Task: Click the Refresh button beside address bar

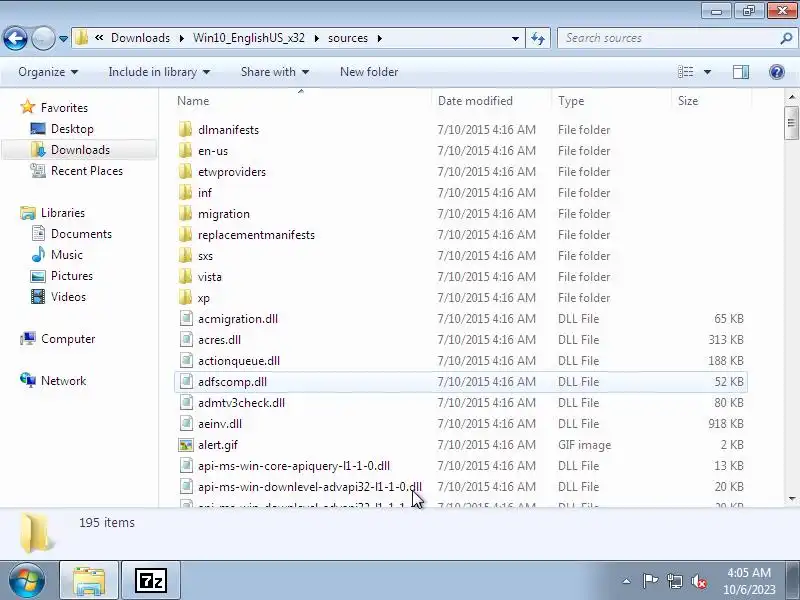Action: coord(538,38)
